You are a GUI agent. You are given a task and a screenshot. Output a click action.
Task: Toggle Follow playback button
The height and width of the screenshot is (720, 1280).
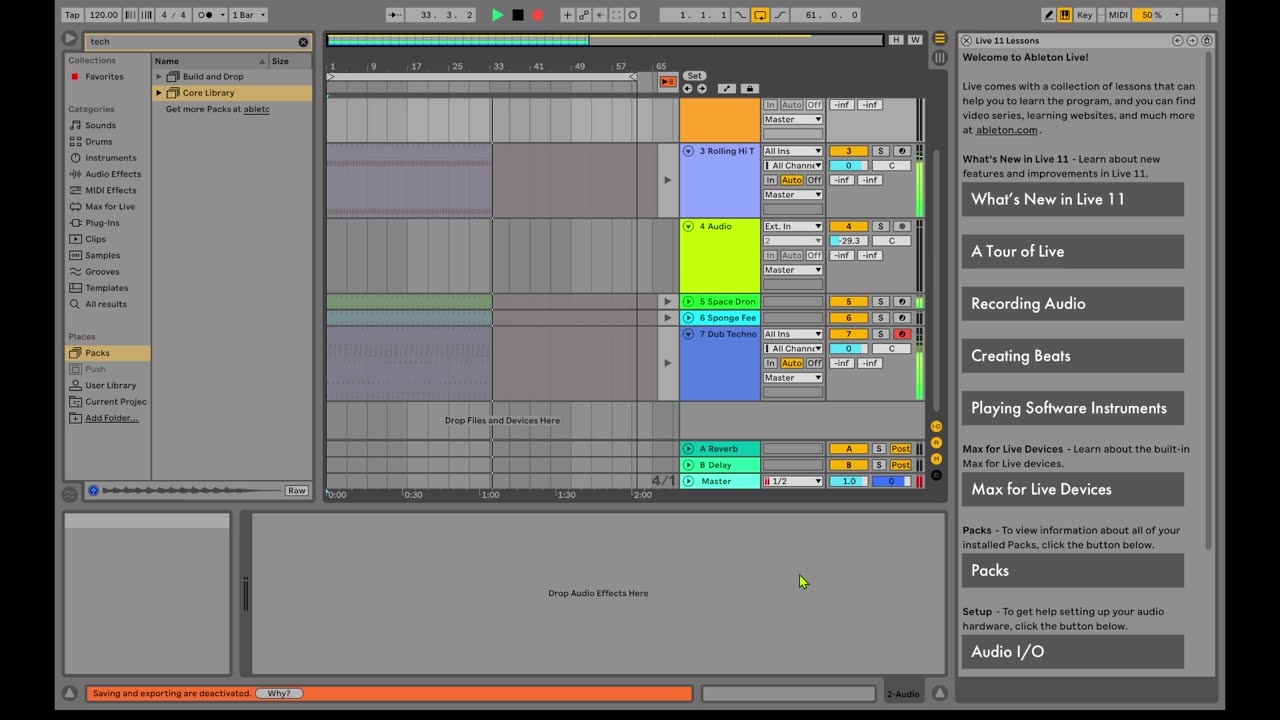click(395, 15)
